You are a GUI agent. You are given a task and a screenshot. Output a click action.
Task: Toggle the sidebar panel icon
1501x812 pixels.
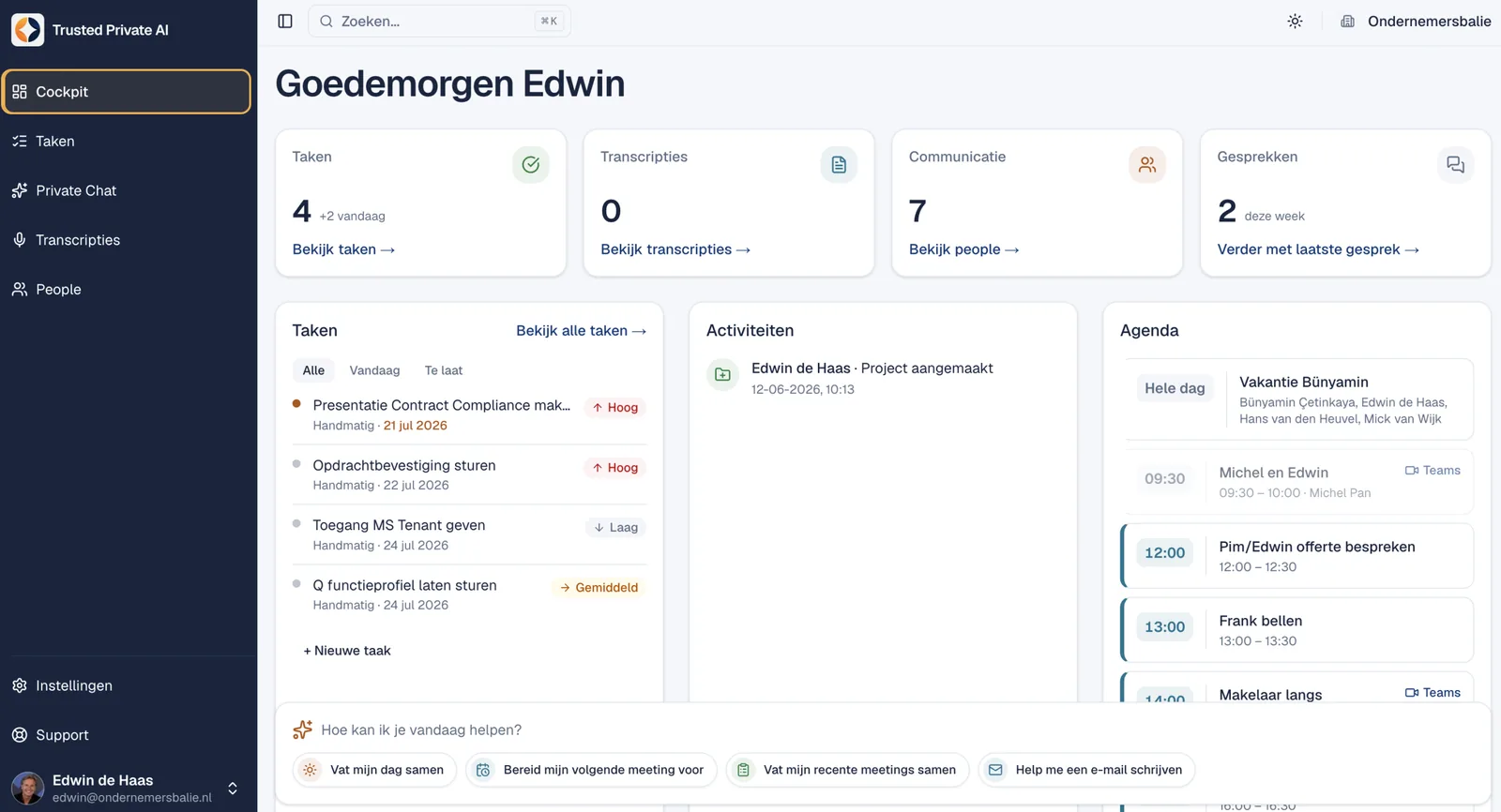[285, 22]
